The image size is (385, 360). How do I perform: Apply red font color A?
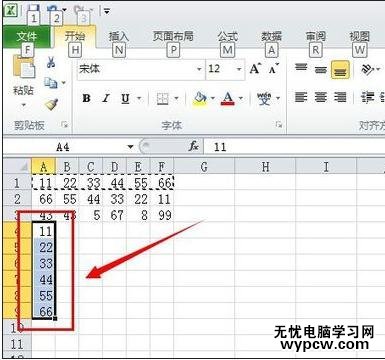tap(228, 99)
